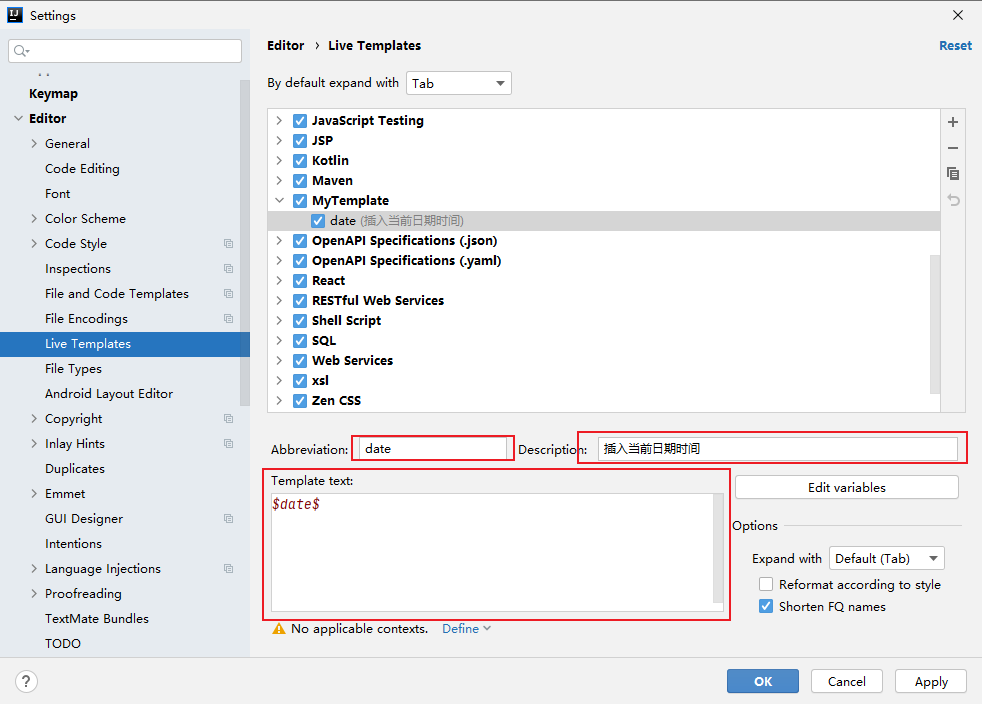
Task: Remove selected template with minus icon
Action: [953, 148]
